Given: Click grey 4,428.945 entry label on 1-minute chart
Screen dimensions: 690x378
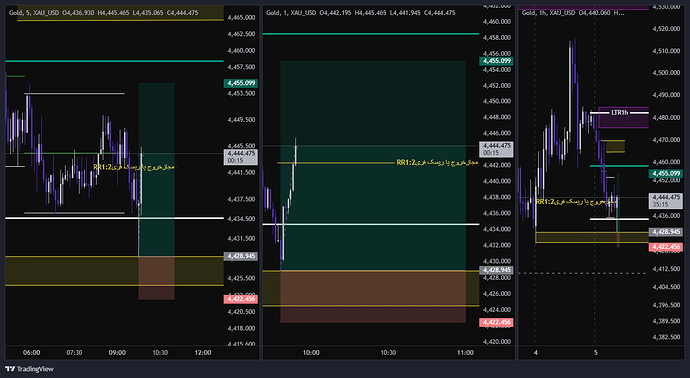Looking at the screenshot, I should point(496,270).
